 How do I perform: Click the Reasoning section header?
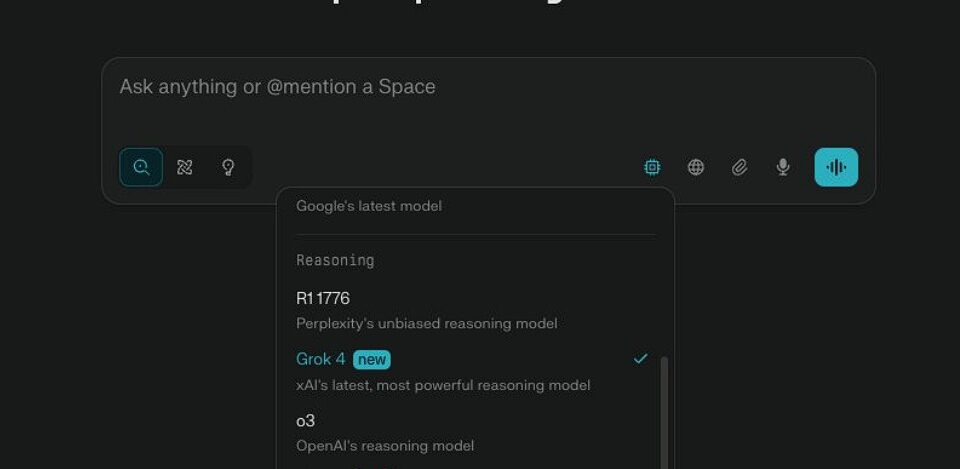pos(335,260)
